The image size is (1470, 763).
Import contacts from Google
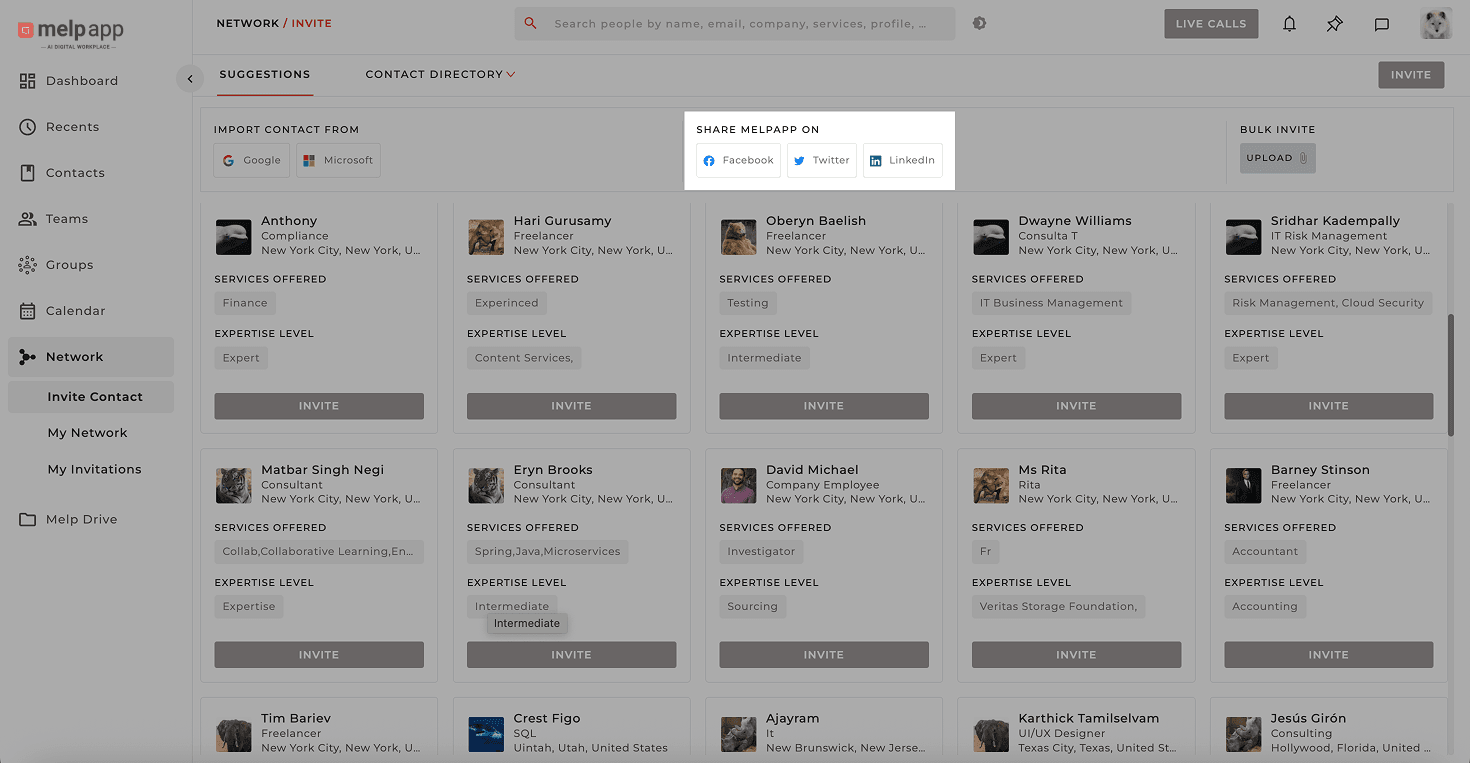251,160
